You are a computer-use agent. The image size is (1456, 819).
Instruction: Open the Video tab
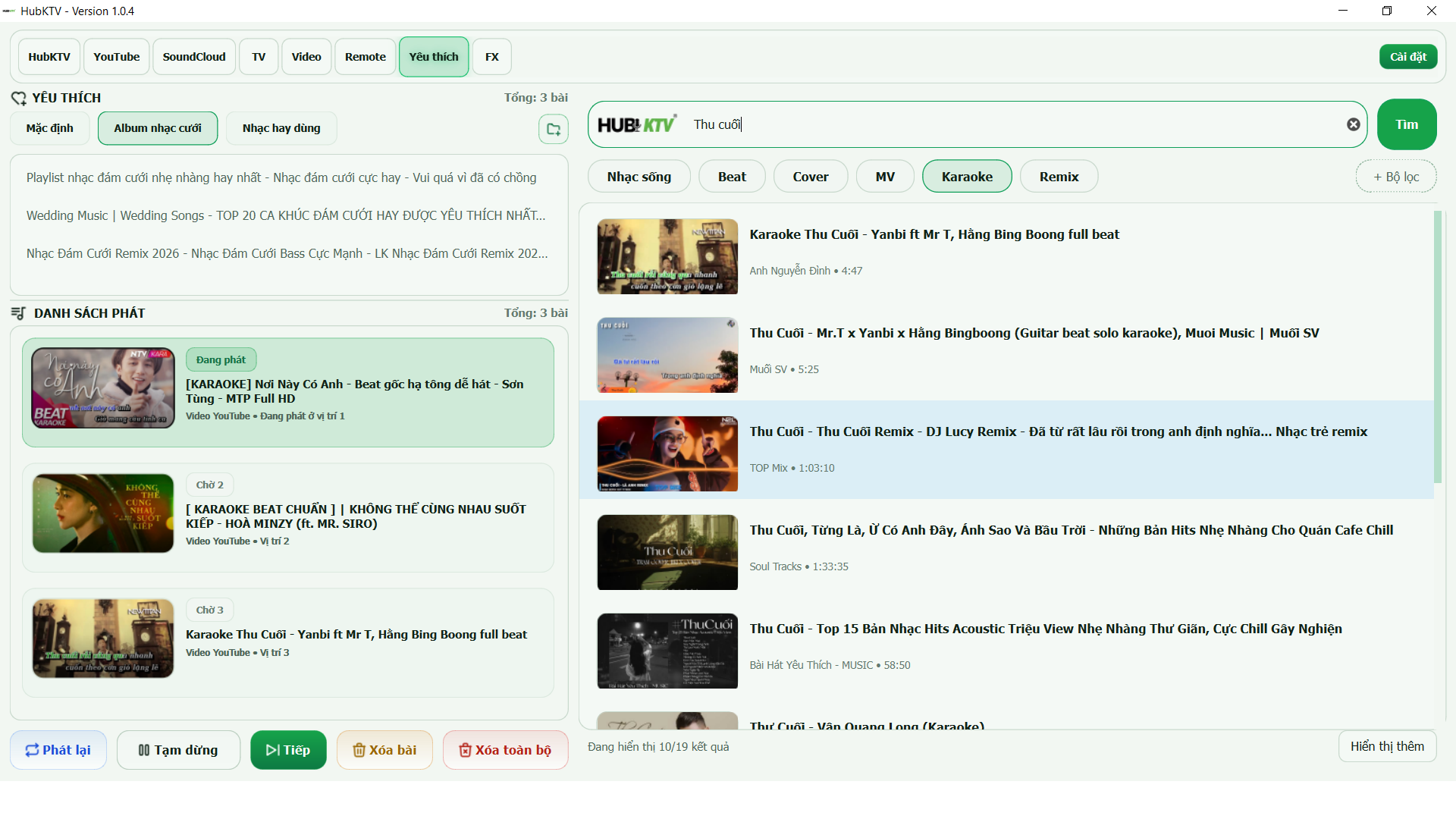coord(306,57)
